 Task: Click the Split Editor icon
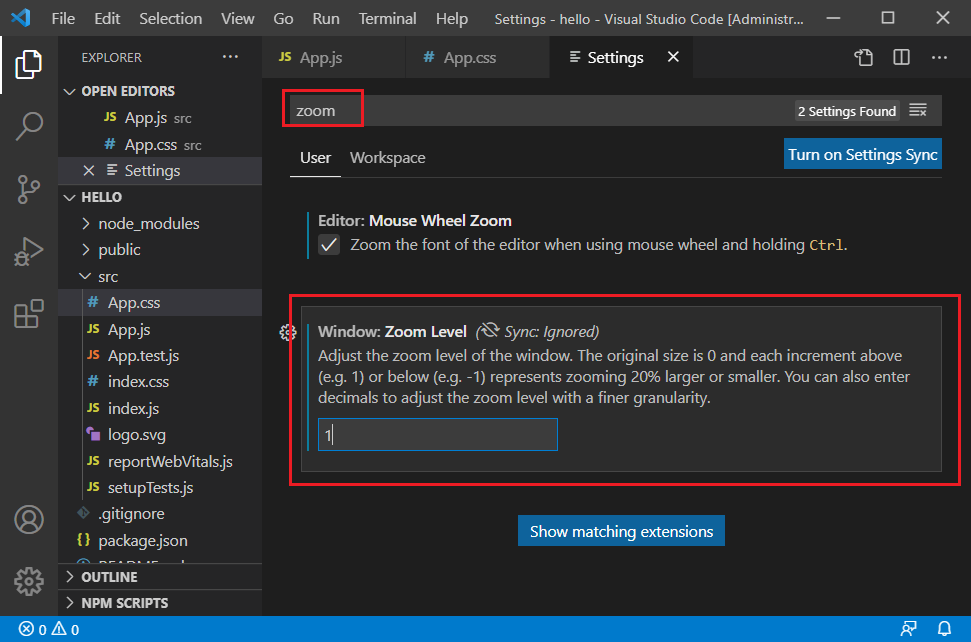902,58
